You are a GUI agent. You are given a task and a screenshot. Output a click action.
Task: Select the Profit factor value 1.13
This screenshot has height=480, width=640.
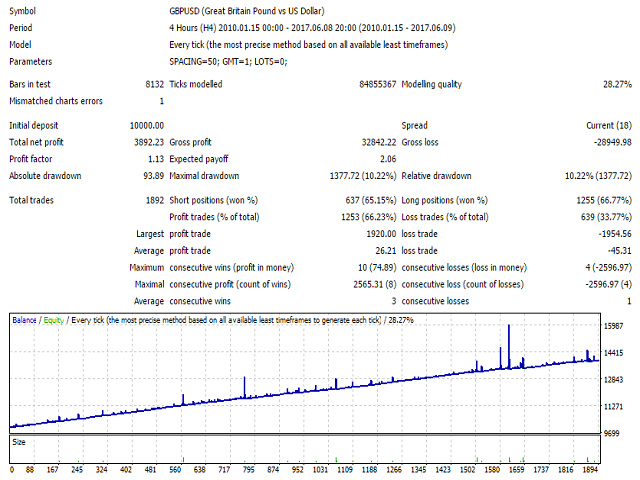[154, 159]
